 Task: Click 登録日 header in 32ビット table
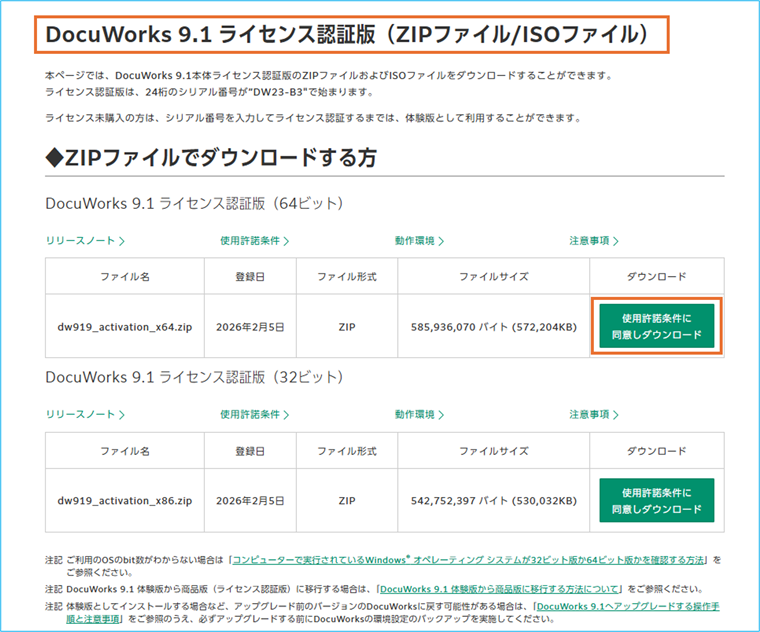point(250,451)
